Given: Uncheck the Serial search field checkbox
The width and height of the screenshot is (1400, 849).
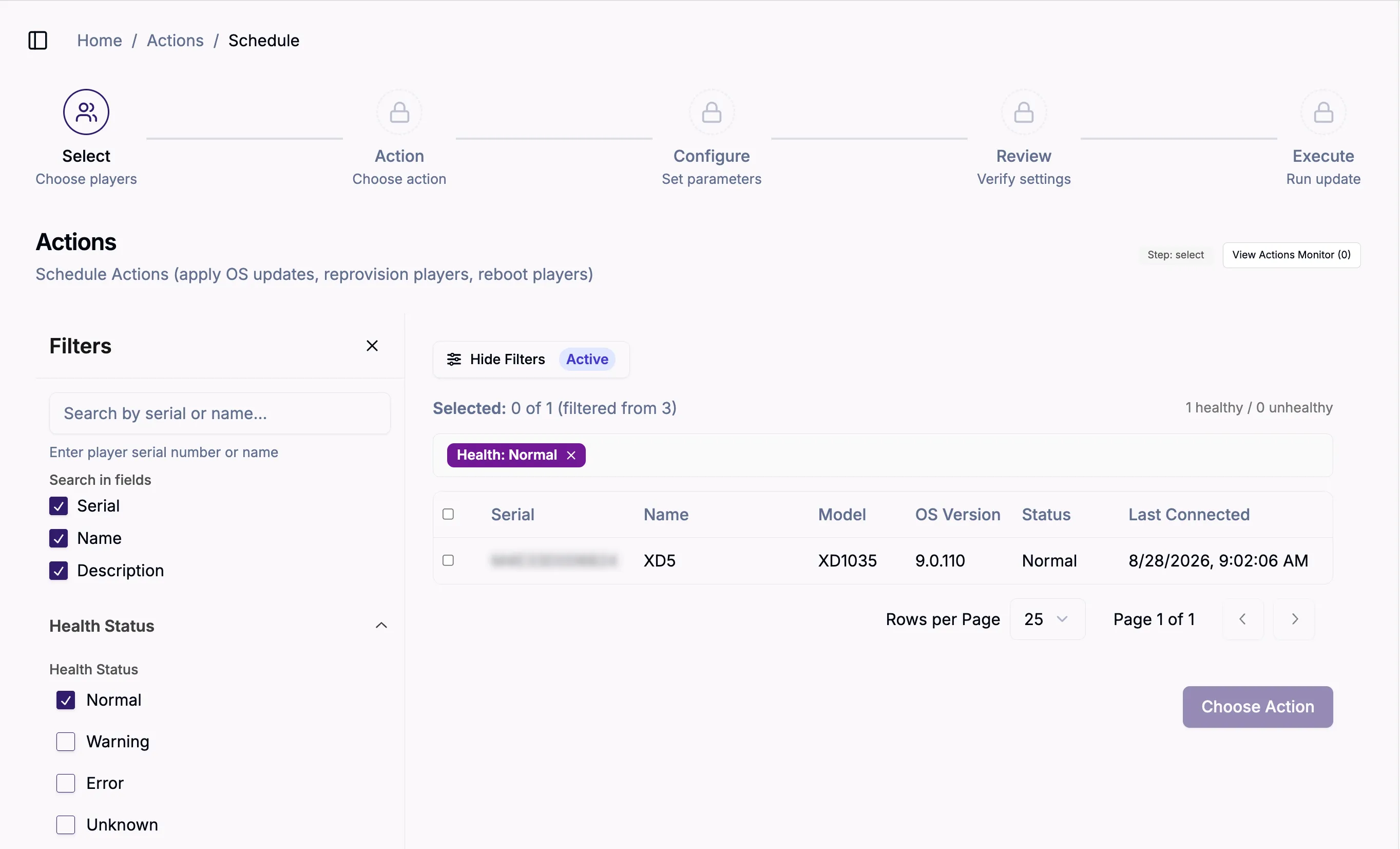Looking at the screenshot, I should pos(59,506).
